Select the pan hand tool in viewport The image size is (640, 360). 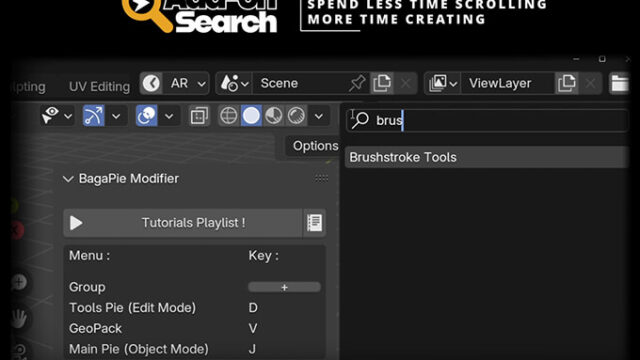pyautogui.click(x=19, y=318)
